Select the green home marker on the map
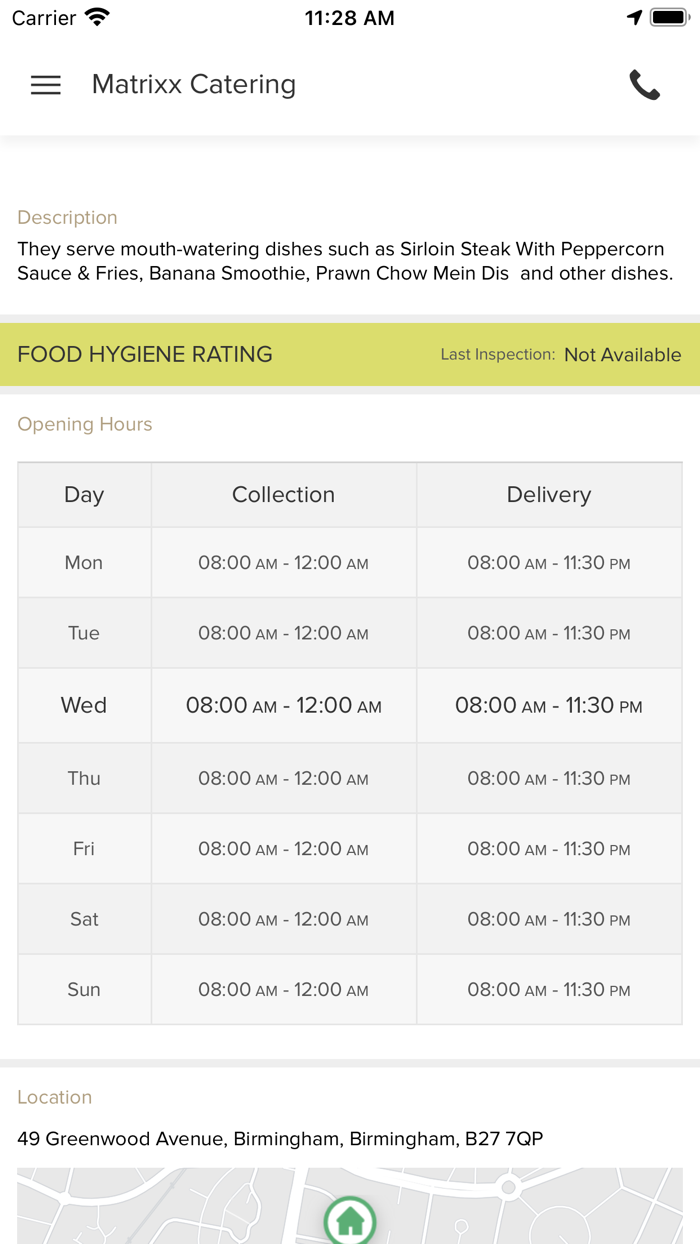 (349, 1220)
